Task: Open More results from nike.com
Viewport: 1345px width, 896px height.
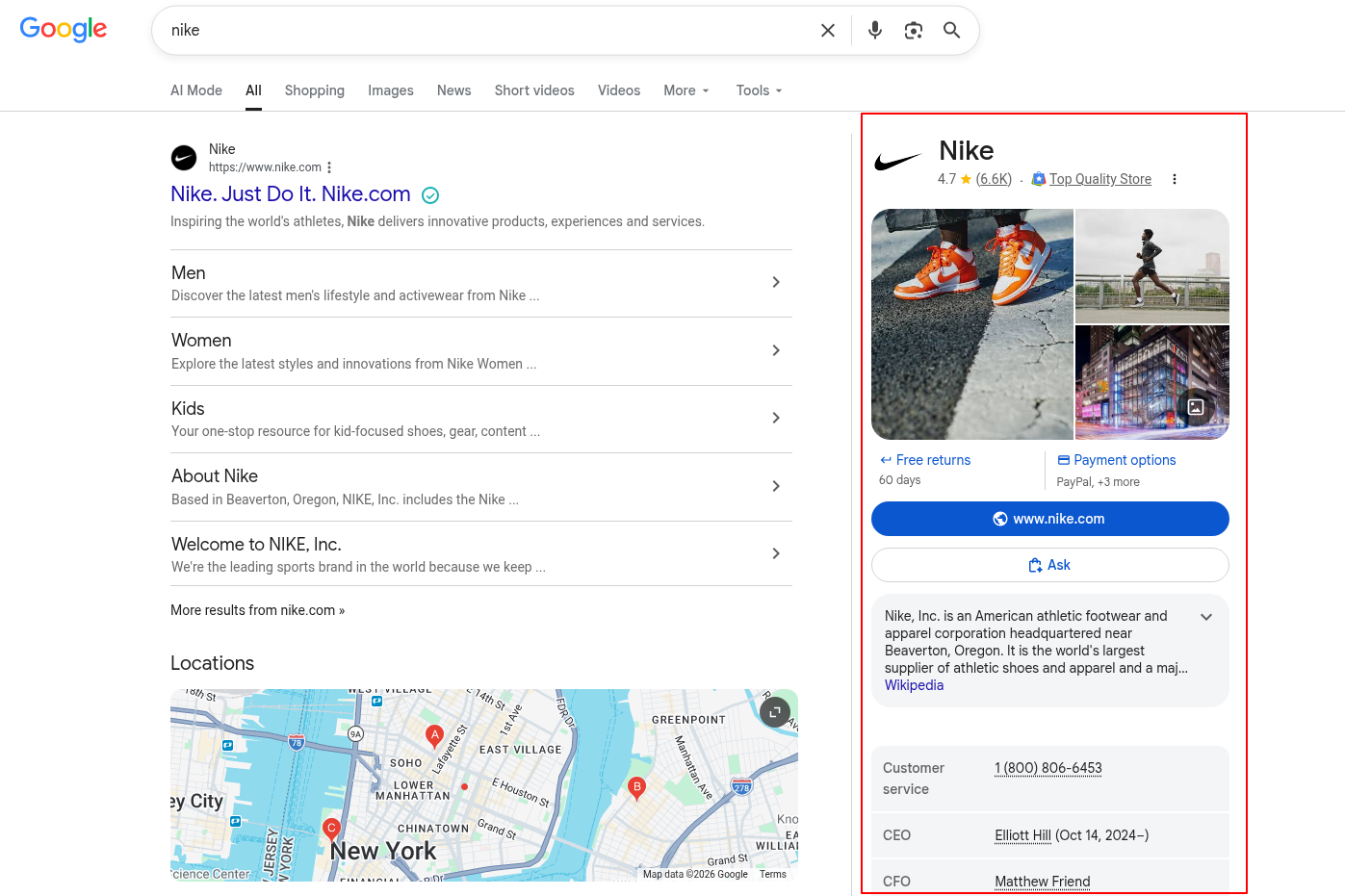Action: 257,610
